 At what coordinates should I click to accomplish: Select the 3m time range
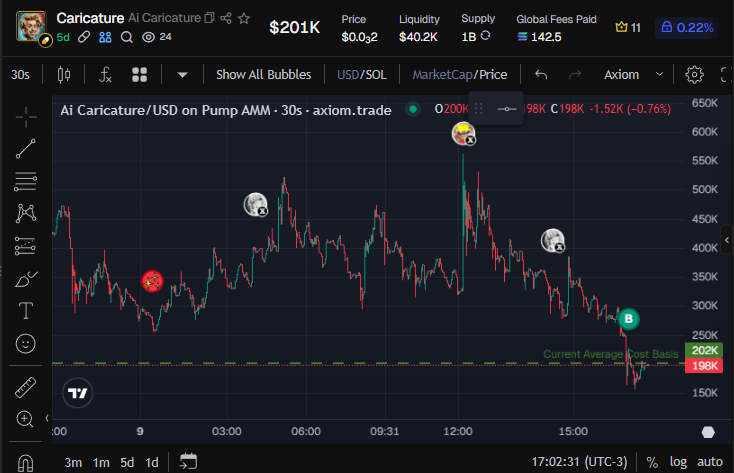73,463
